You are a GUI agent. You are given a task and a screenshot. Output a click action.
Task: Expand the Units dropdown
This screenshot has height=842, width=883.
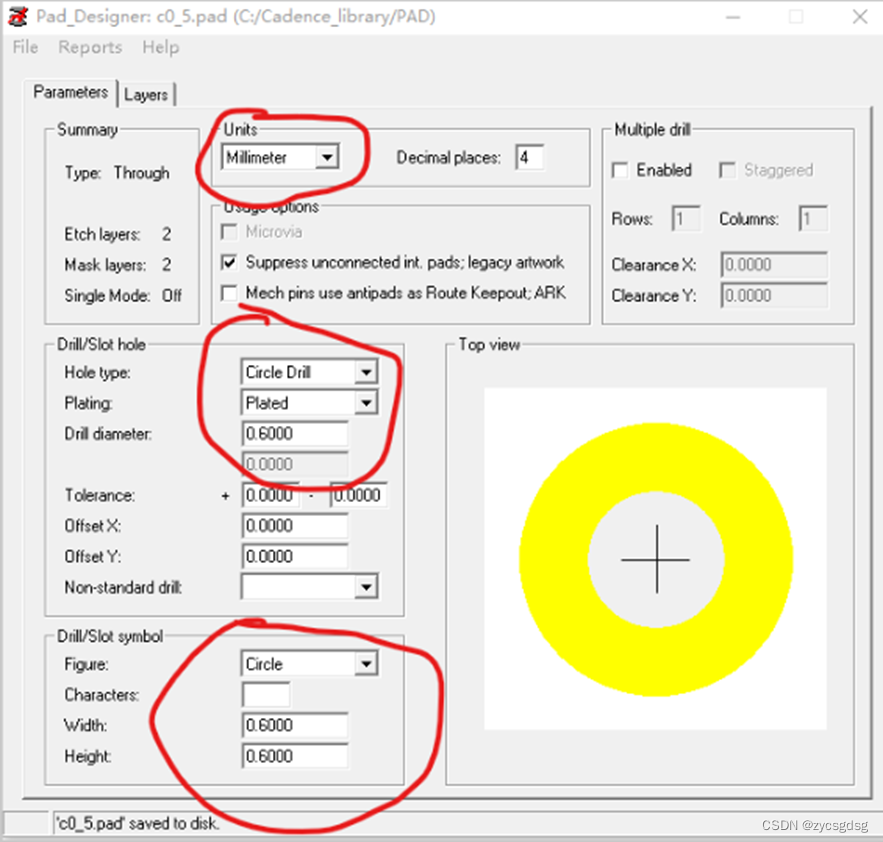tap(326, 157)
